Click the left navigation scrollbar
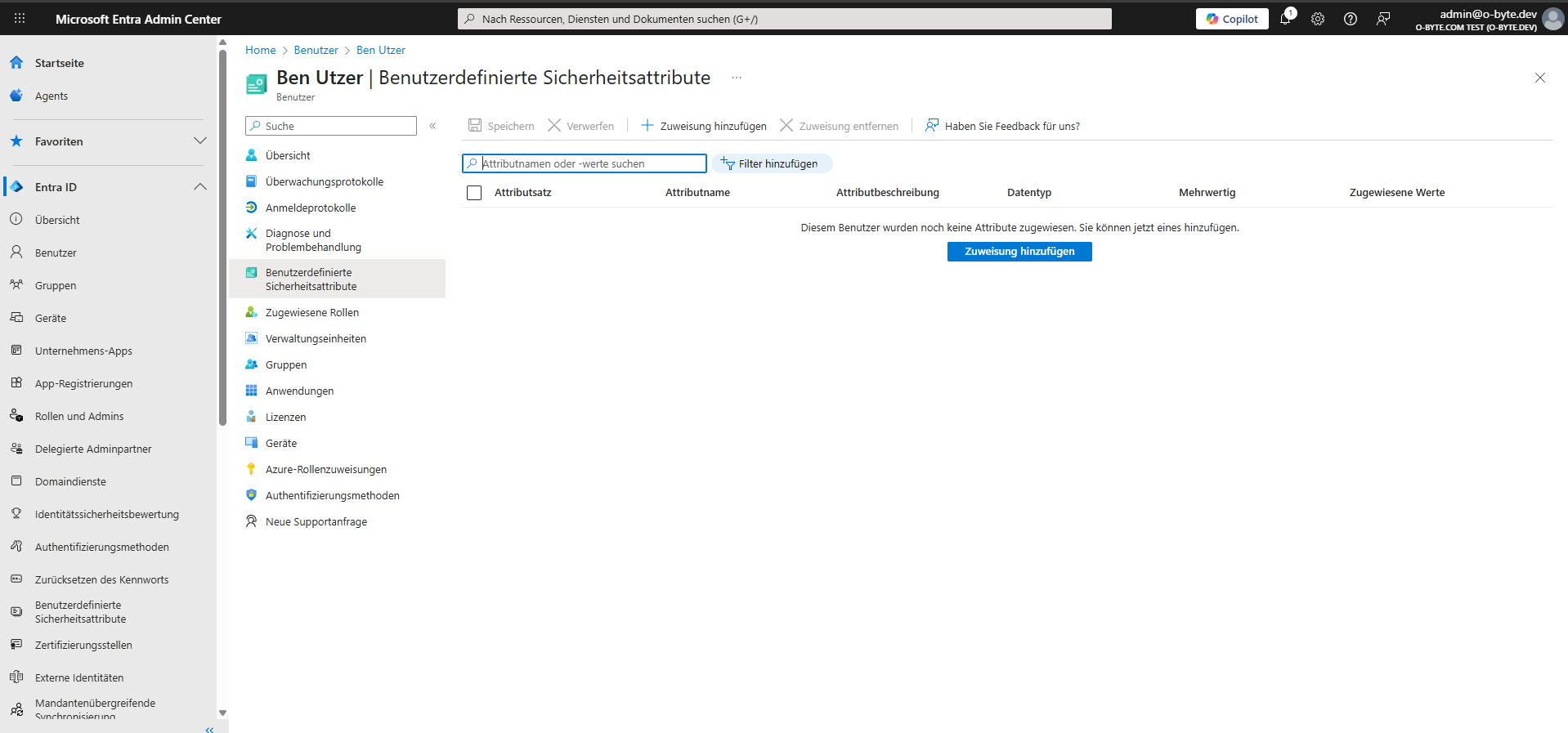Viewport: 1568px width, 733px height. coord(222,245)
